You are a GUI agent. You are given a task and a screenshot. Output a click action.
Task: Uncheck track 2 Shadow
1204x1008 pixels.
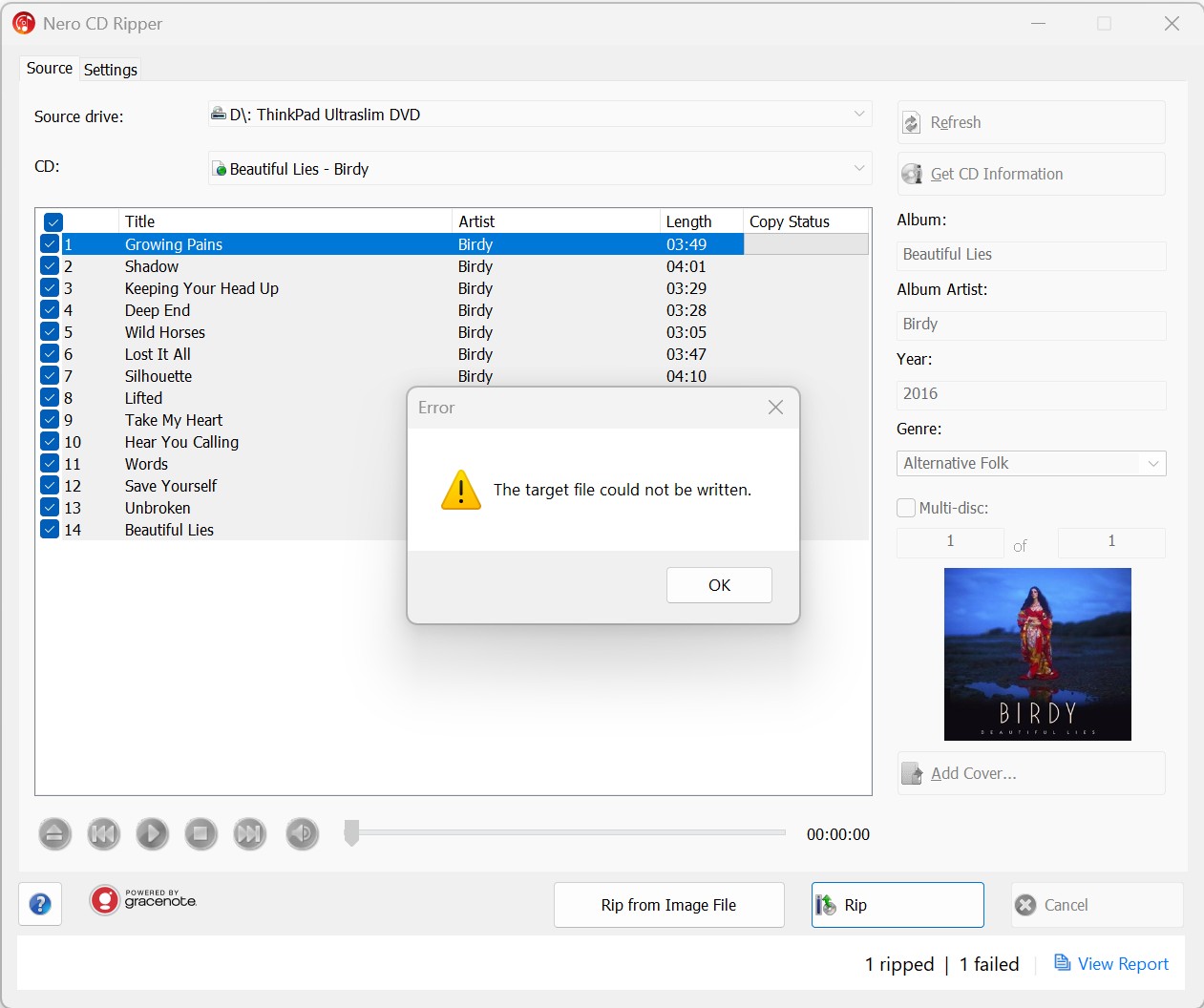point(50,265)
